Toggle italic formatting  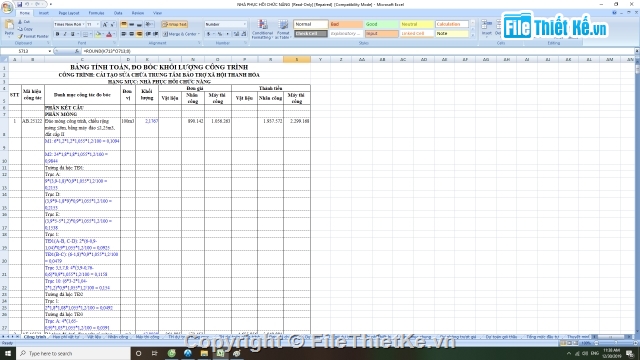(64, 34)
